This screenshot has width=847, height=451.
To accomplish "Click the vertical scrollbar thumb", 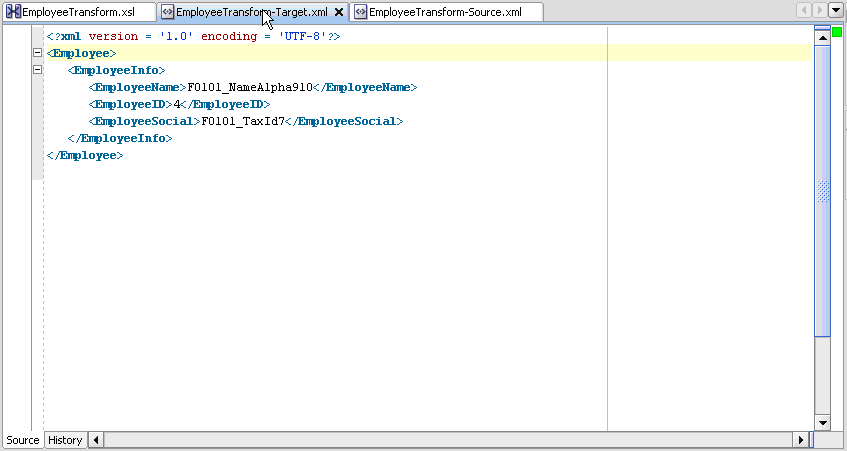I will pos(822,191).
